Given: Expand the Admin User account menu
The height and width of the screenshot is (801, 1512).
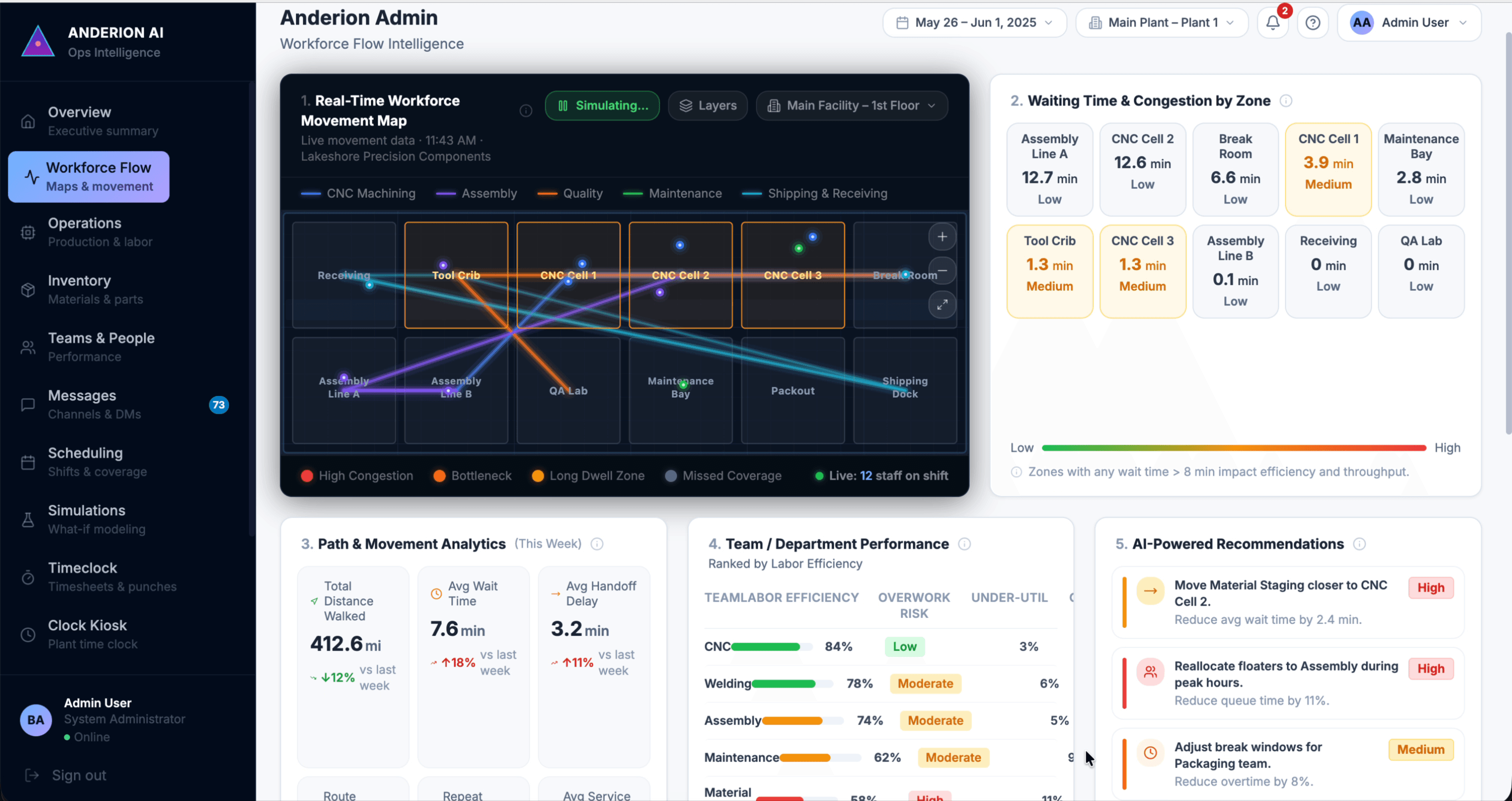Looking at the screenshot, I should tap(1409, 23).
